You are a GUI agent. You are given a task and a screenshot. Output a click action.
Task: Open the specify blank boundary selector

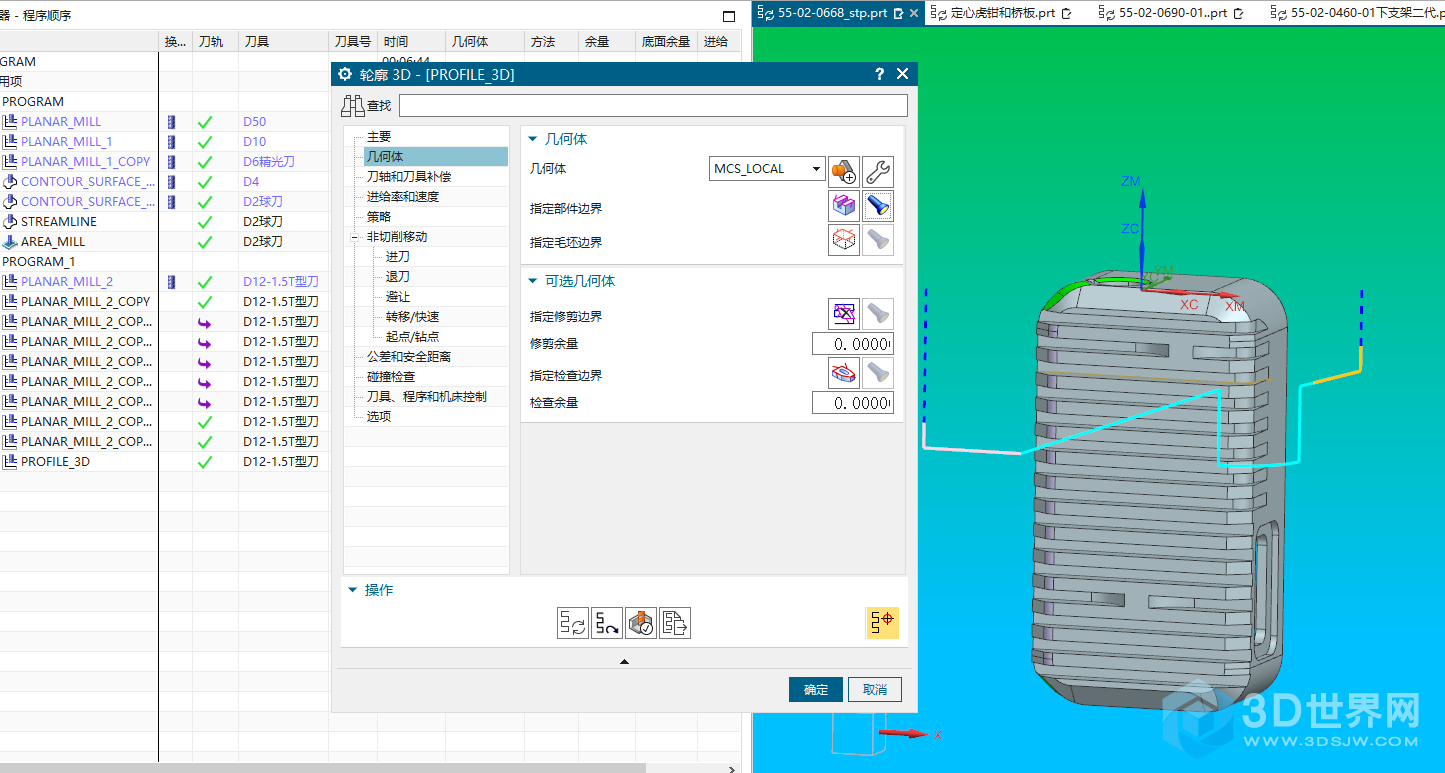[845, 240]
